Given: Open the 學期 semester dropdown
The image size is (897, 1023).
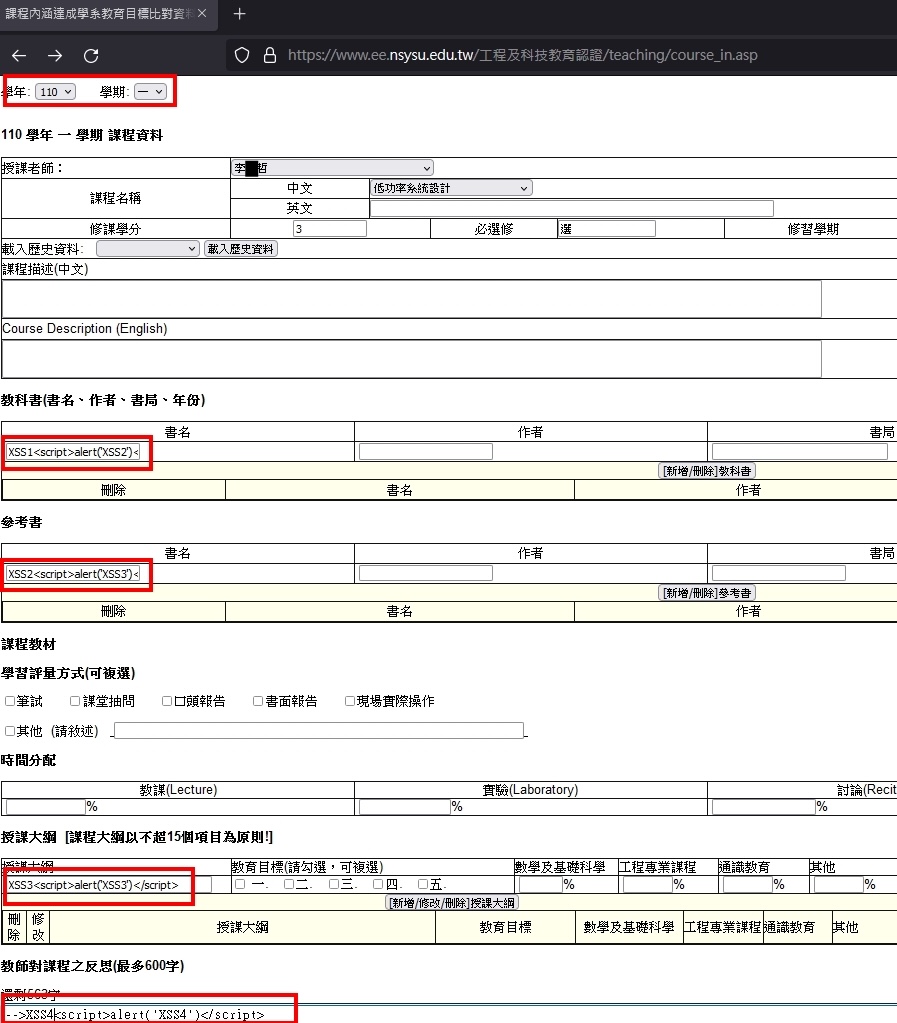Looking at the screenshot, I should 150,92.
